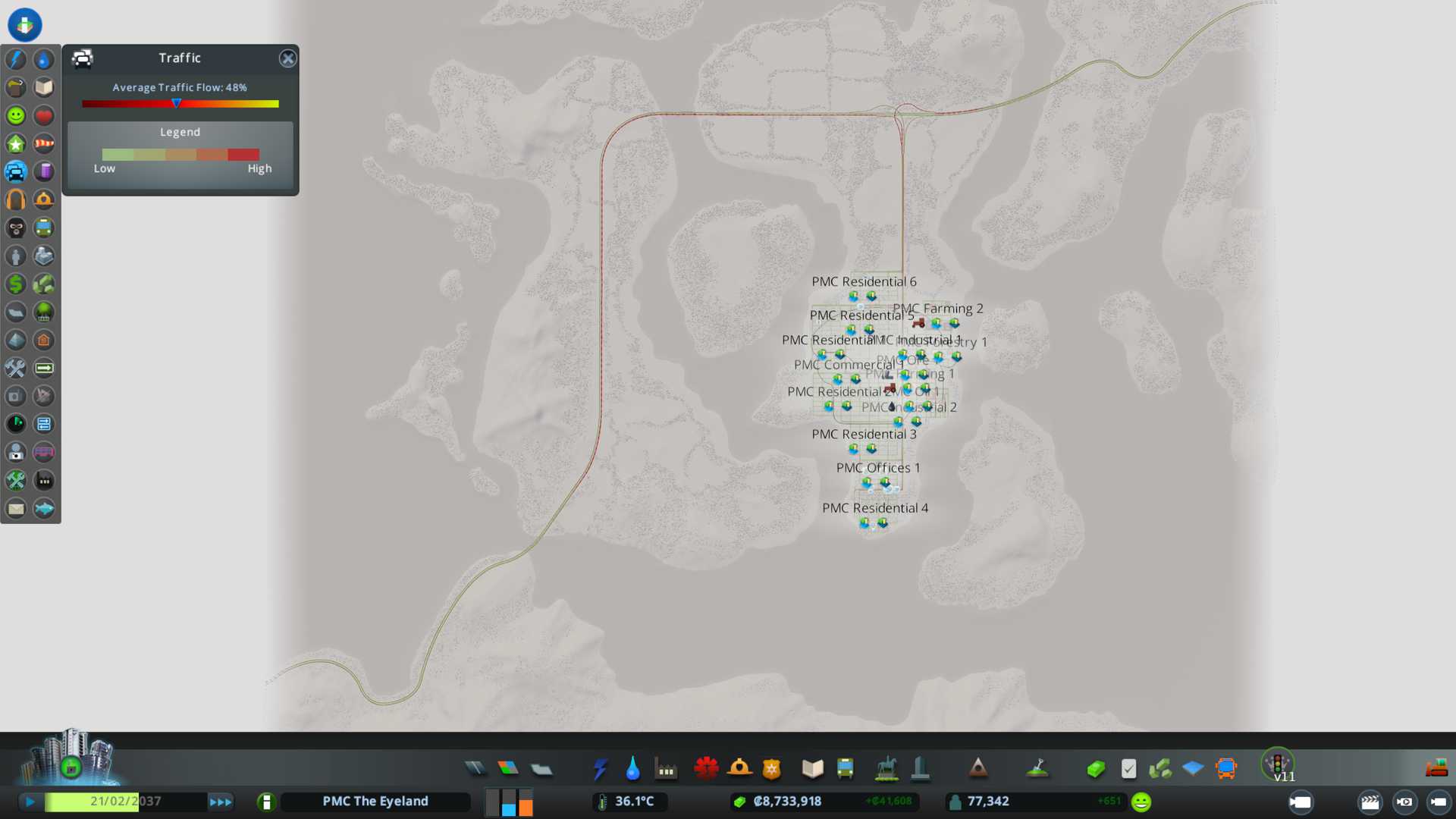1456x819 pixels.
Task: Open the Health info view
Action: pos(44,115)
